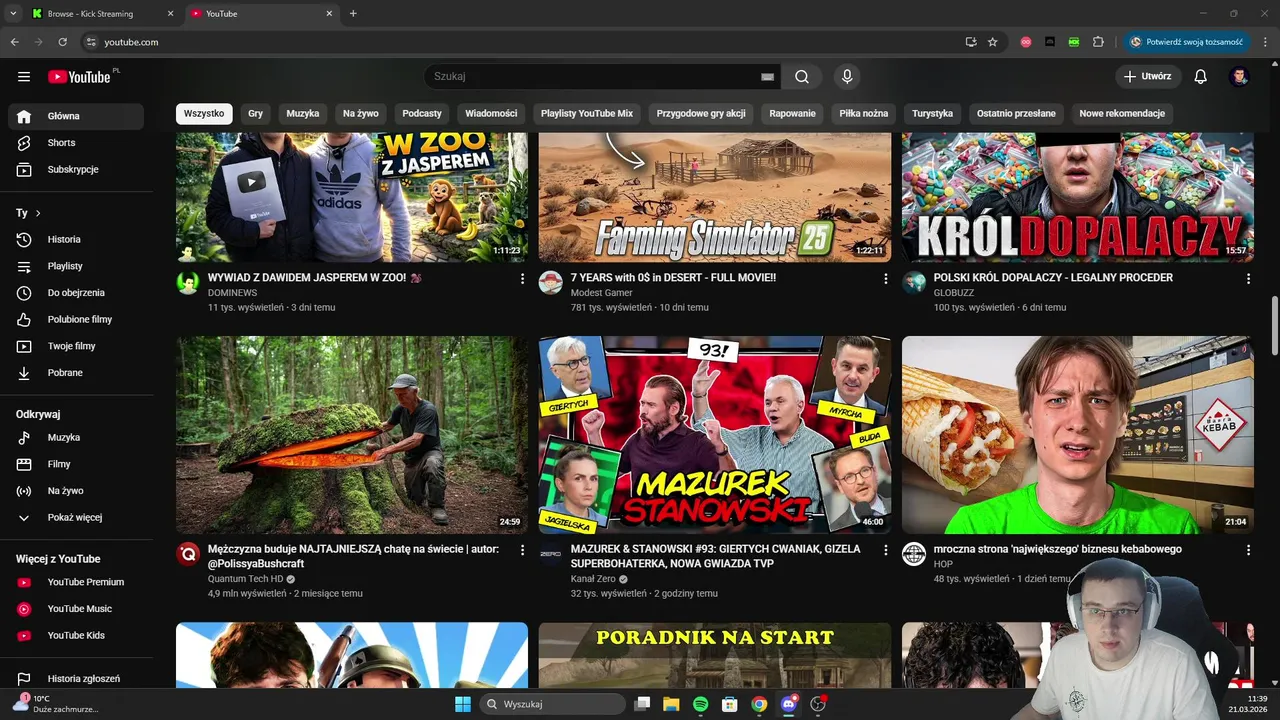Open Filmy under Odkrywaj
Screen dimensions: 1280x720
[x=76, y=464]
